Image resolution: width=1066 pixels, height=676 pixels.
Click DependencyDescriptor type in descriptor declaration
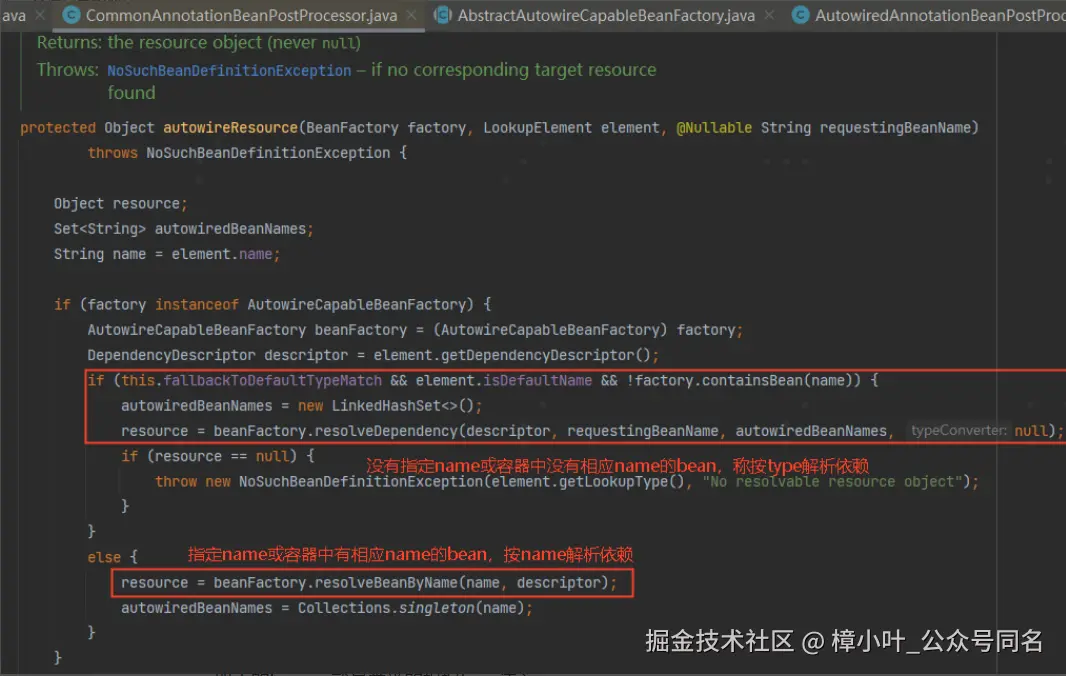pyautogui.click(x=171, y=355)
